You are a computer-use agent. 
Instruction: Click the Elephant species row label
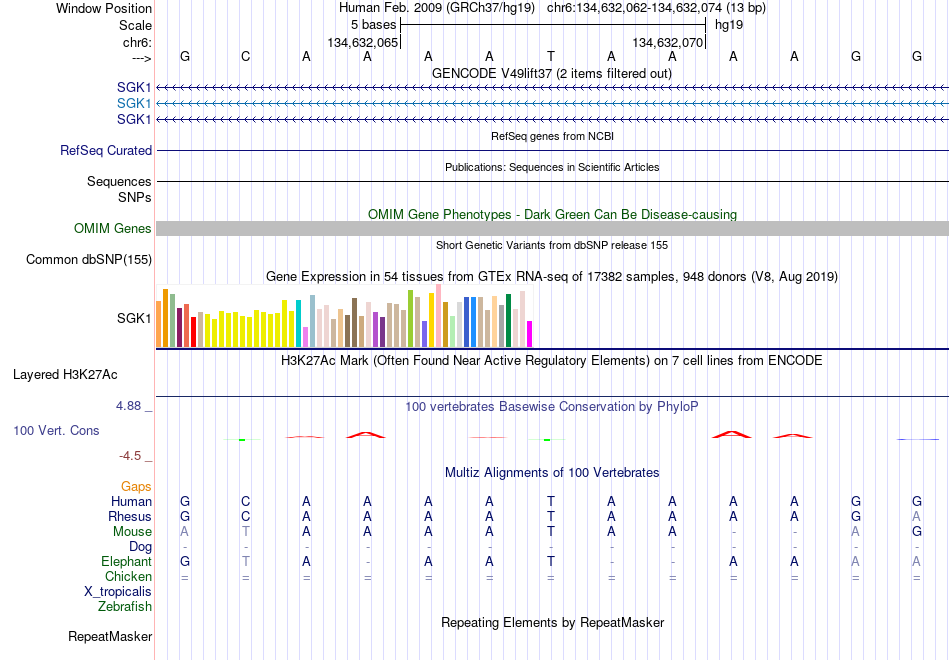pyautogui.click(x=127, y=562)
